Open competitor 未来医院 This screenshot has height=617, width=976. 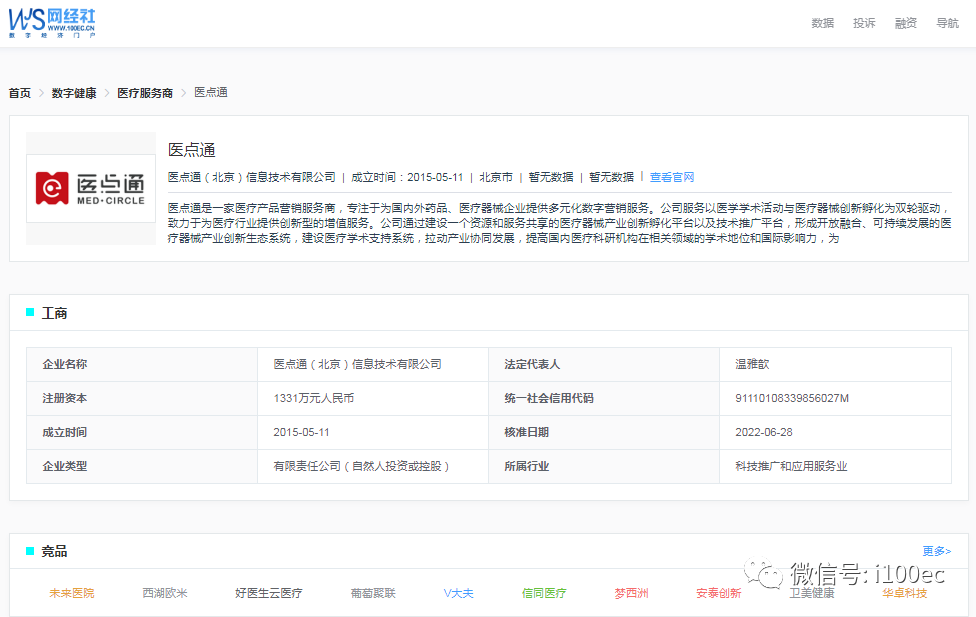pos(72,593)
